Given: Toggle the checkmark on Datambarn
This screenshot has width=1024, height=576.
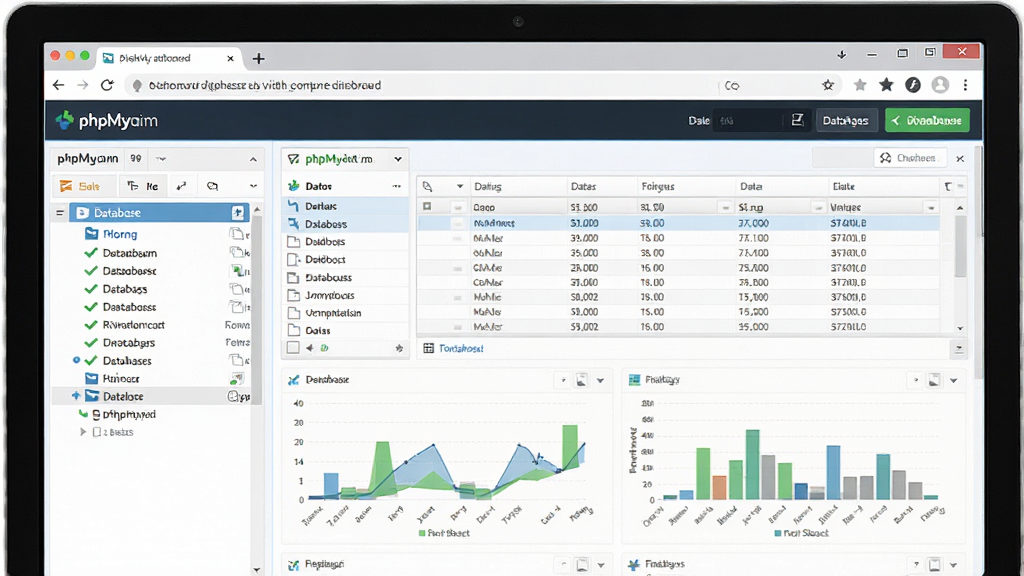Looking at the screenshot, I should [x=91, y=253].
